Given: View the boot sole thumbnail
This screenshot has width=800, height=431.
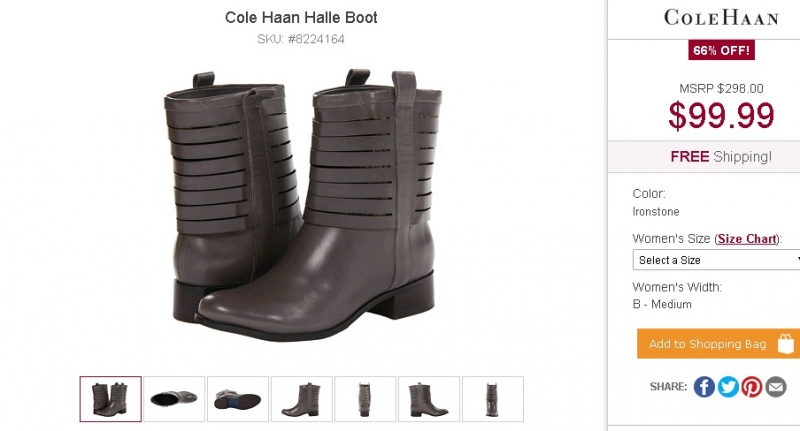Looking at the screenshot, I should click(238, 399).
